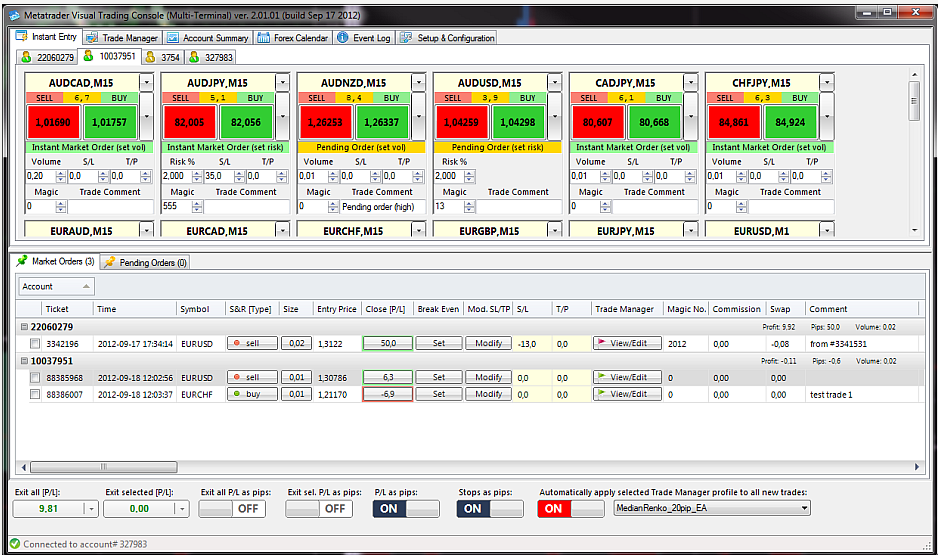Viewport: 938px width, 555px height.
Task: Switch to the Pending Orders (0) tab
Action: pyautogui.click(x=145, y=263)
